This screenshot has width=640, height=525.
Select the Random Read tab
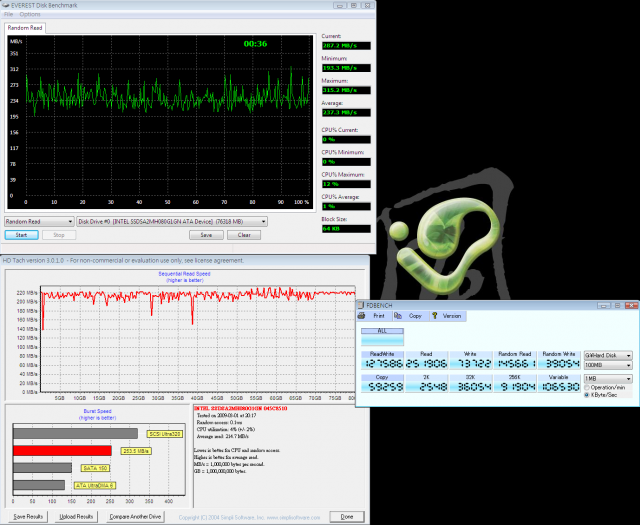[25, 28]
